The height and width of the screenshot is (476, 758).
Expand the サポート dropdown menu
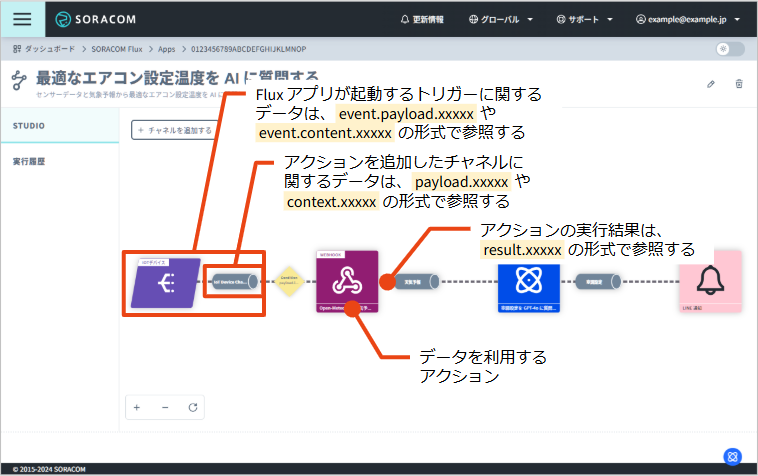[x=584, y=19]
